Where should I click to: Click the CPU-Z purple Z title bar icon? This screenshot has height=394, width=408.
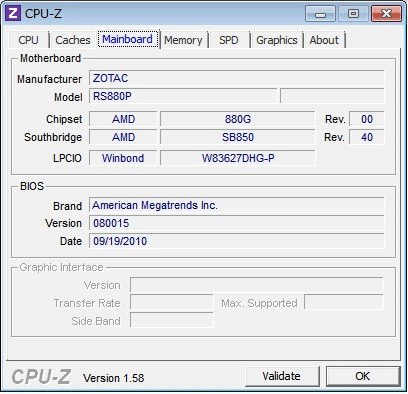tap(13, 14)
